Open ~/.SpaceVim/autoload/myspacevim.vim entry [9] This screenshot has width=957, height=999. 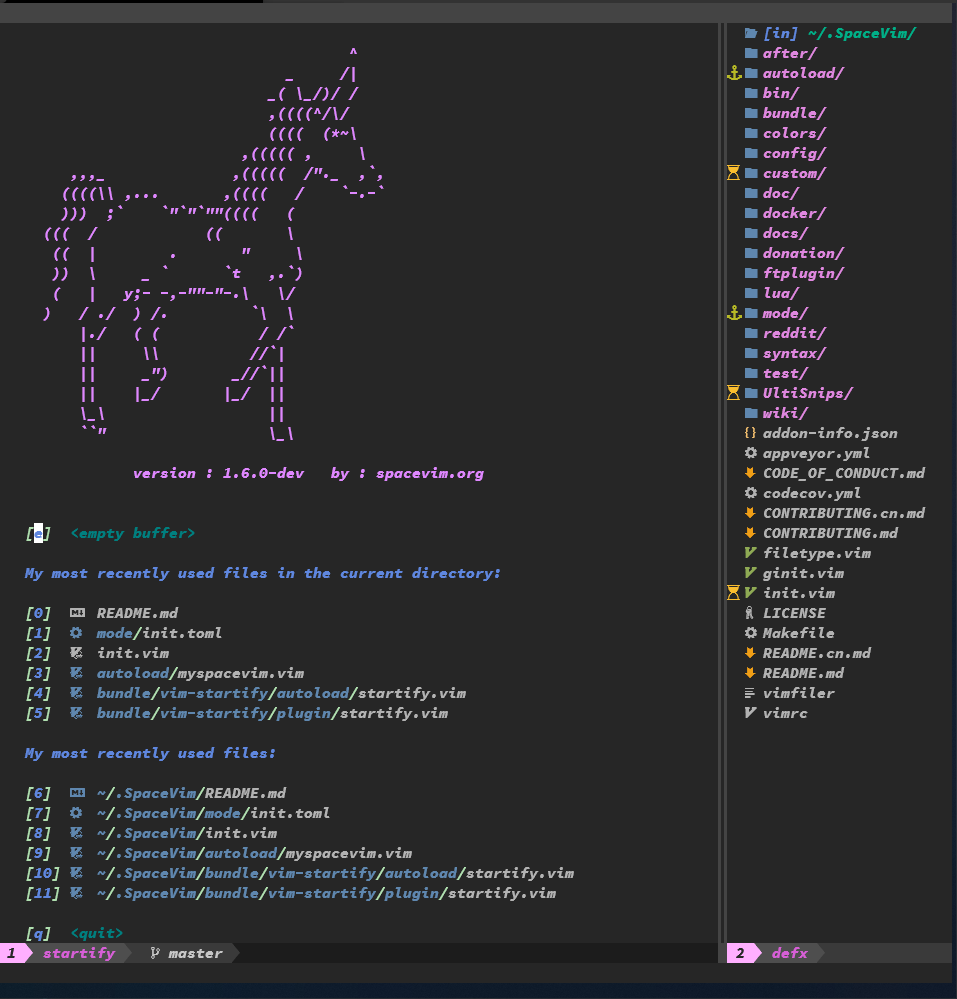254,853
